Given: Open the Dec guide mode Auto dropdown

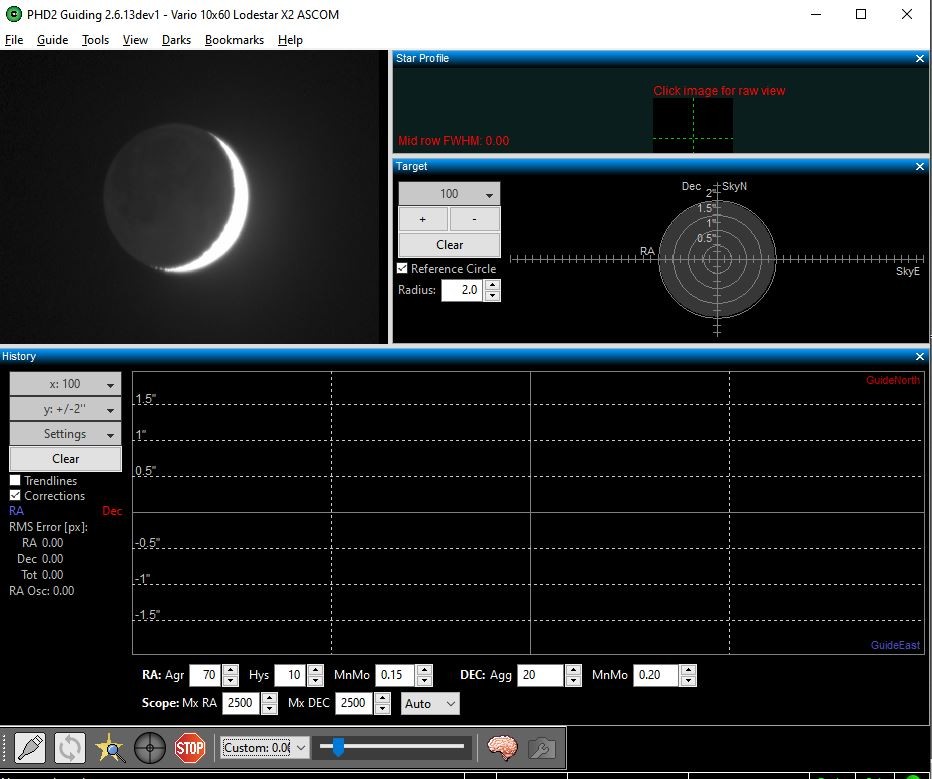Looking at the screenshot, I should (x=430, y=704).
